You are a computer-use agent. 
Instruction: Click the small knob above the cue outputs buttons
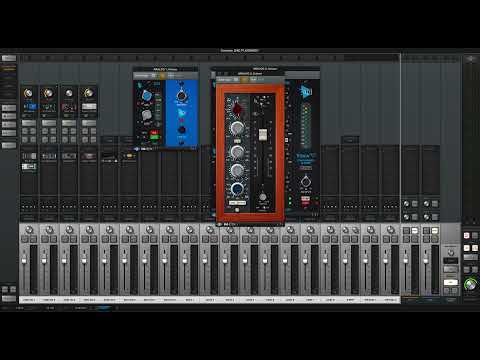tap(451, 252)
